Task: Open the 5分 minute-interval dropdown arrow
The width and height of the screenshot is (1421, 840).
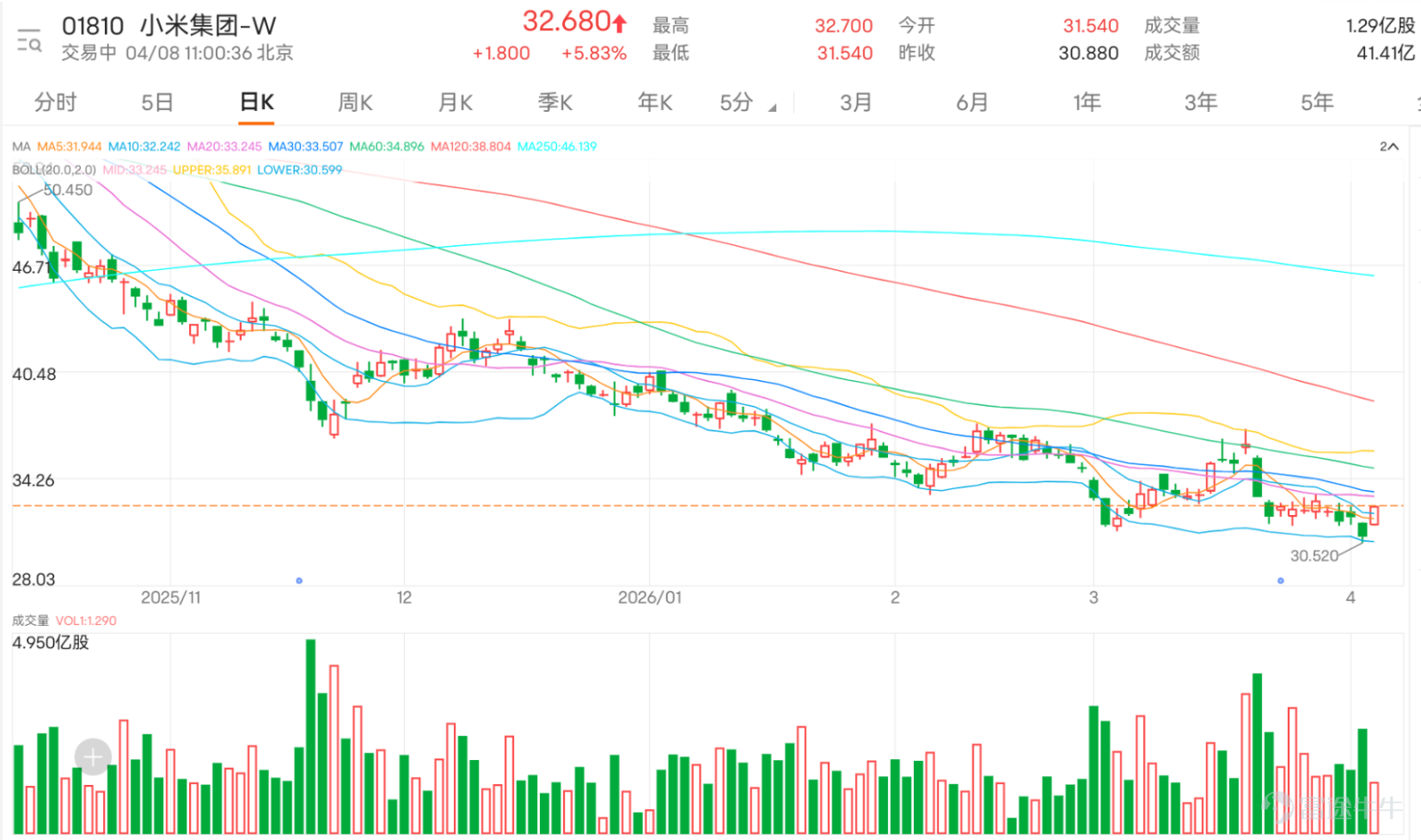Action: [x=772, y=108]
